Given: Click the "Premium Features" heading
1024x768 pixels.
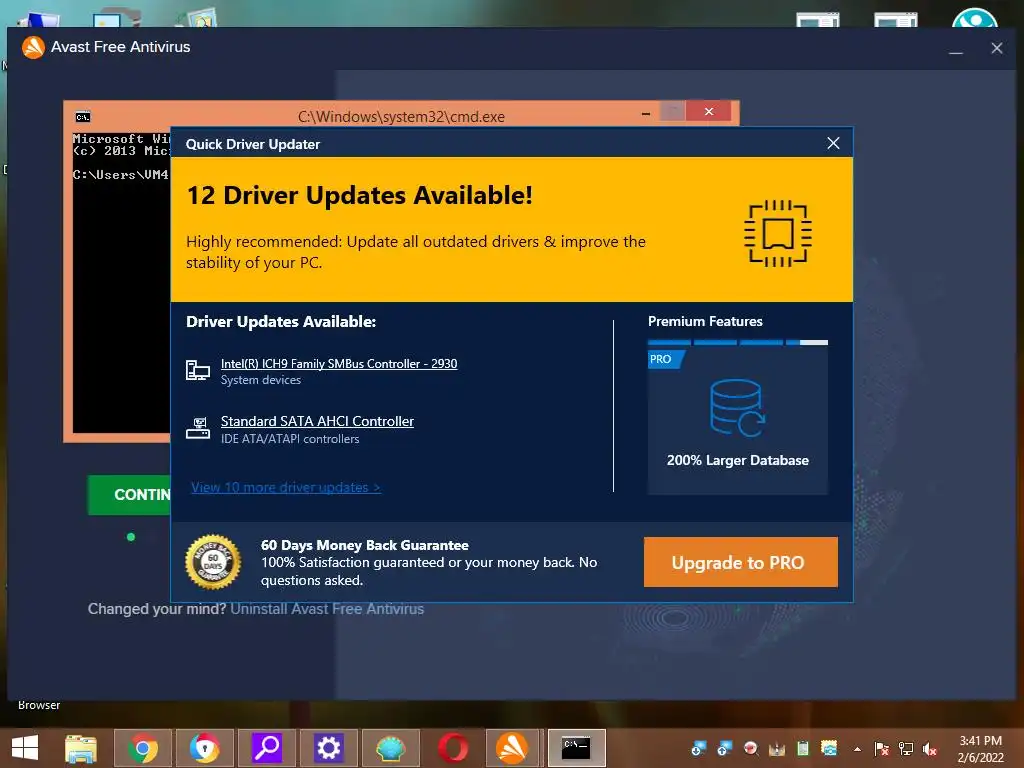Looking at the screenshot, I should (x=705, y=321).
